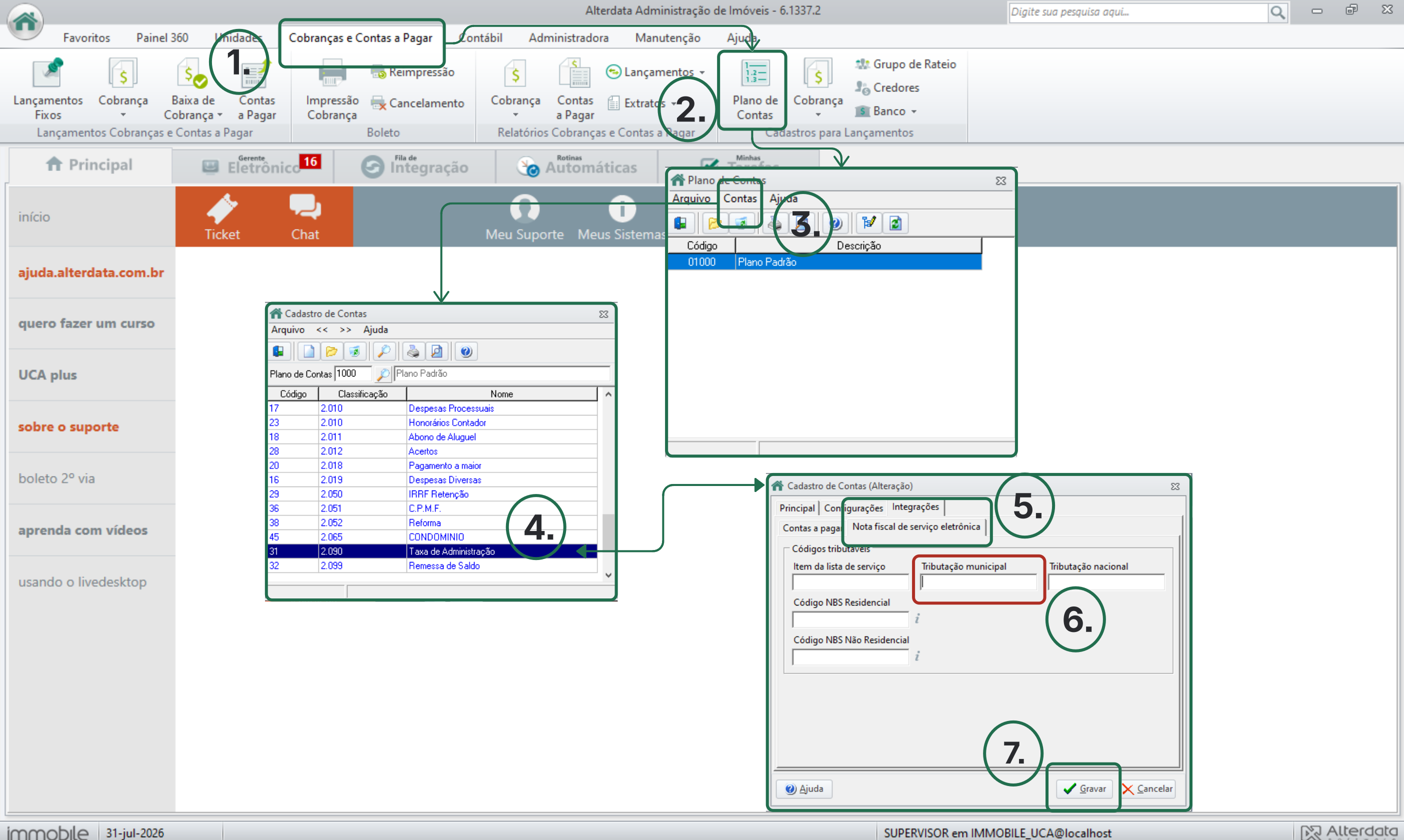Viewport: 1404px width, 840px height.
Task: Open ajuda.alterdata.com.br link
Action: click(91, 273)
